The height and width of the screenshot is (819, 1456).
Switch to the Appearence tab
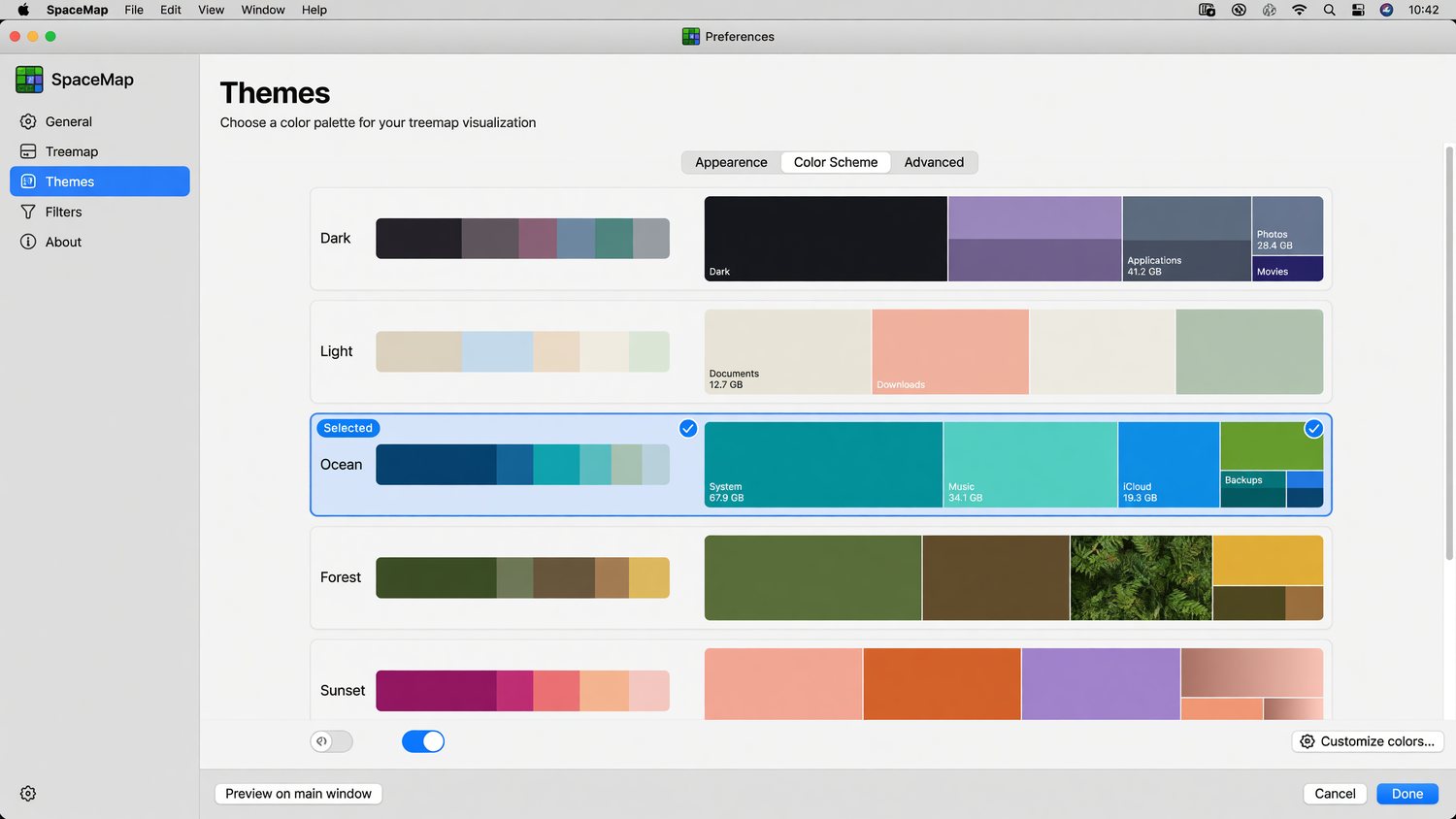[731, 162]
